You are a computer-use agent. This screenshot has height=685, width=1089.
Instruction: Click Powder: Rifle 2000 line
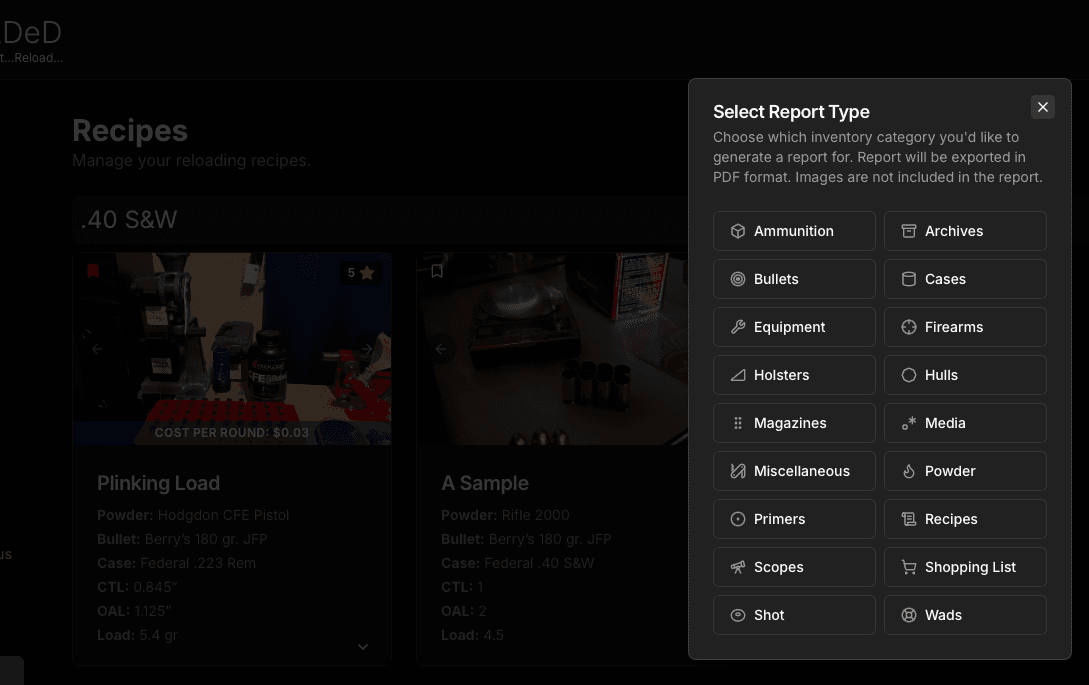coord(505,515)
